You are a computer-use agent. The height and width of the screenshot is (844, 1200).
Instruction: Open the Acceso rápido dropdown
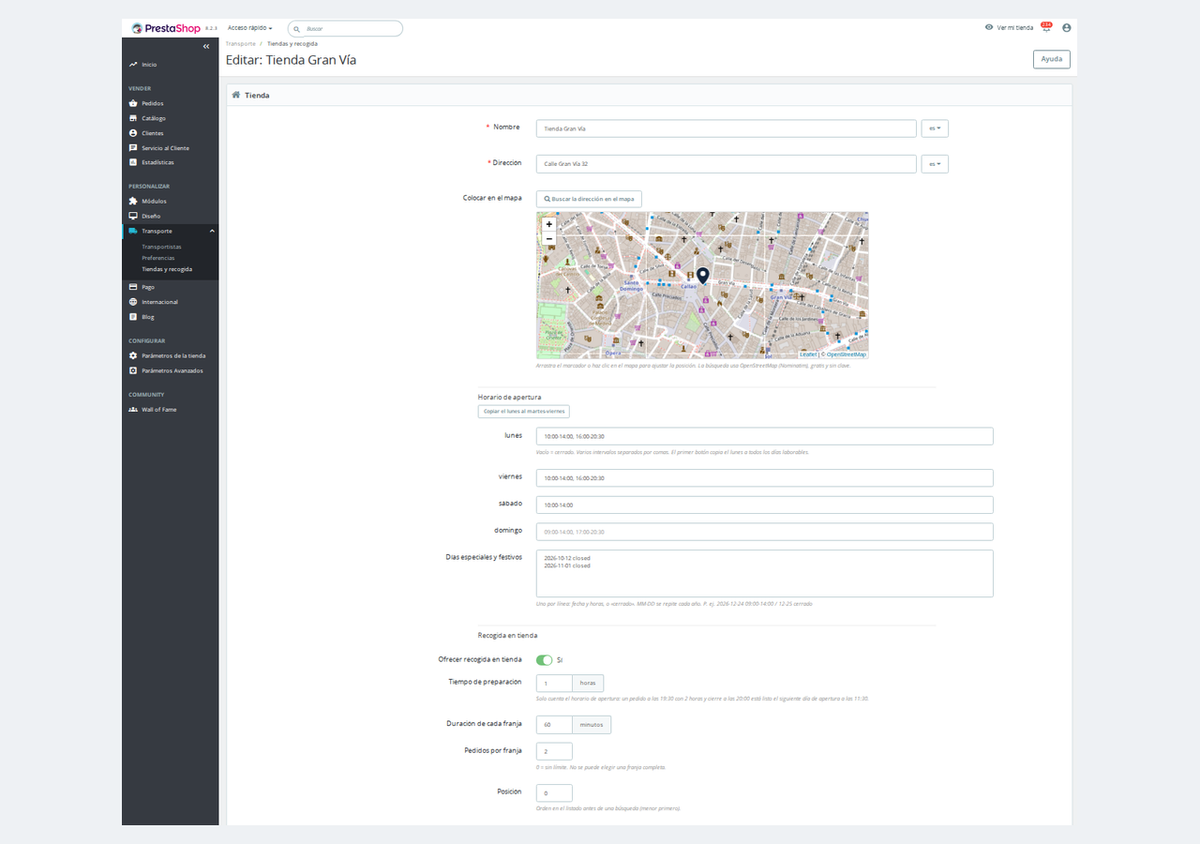point(250,28)
